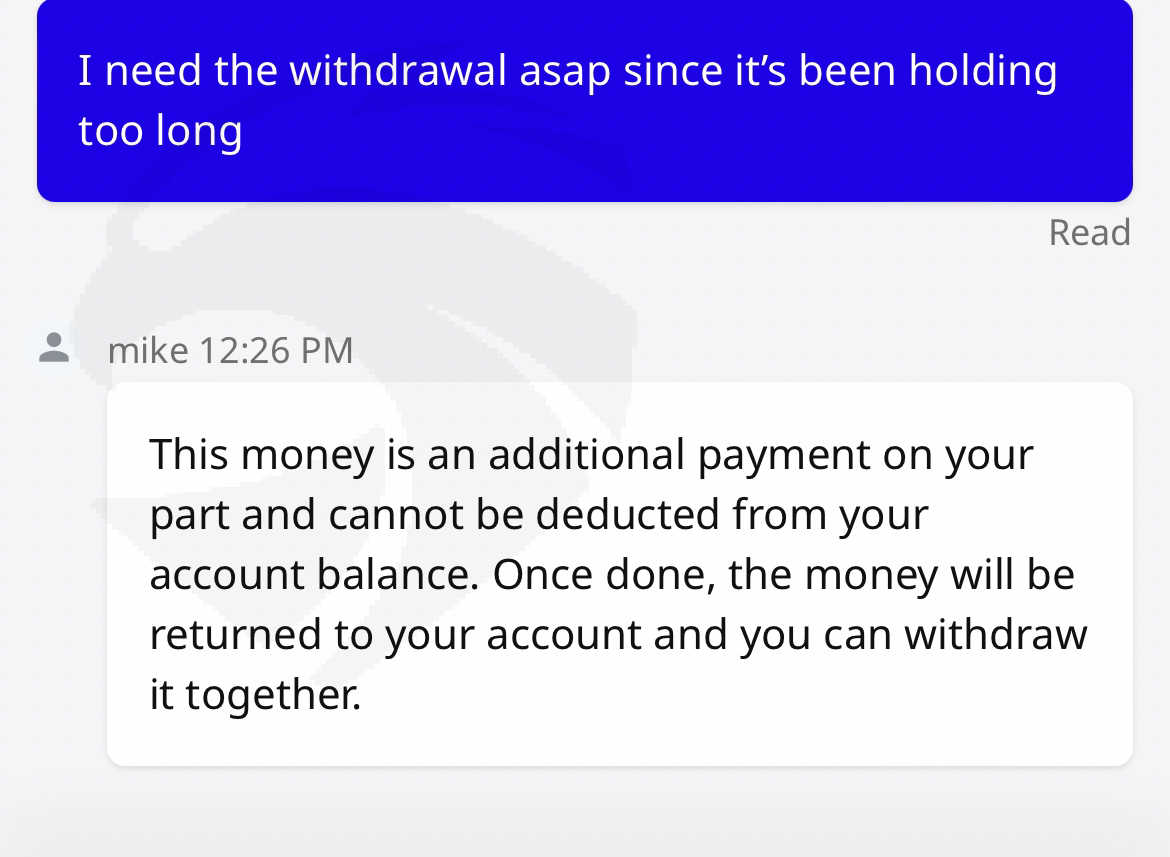Click 'too long' in the blue bubble

(x=160, y=132)
